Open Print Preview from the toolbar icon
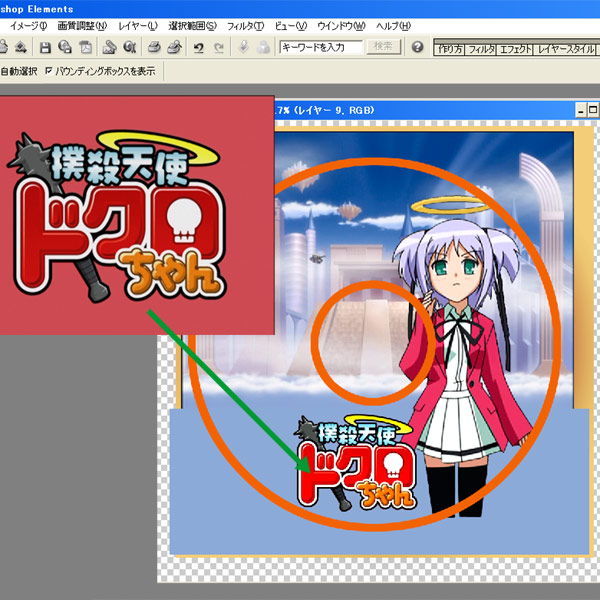 (174, 47)
